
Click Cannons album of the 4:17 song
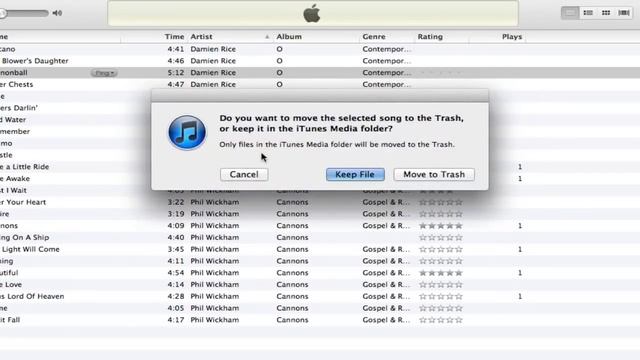coord(292,320)
